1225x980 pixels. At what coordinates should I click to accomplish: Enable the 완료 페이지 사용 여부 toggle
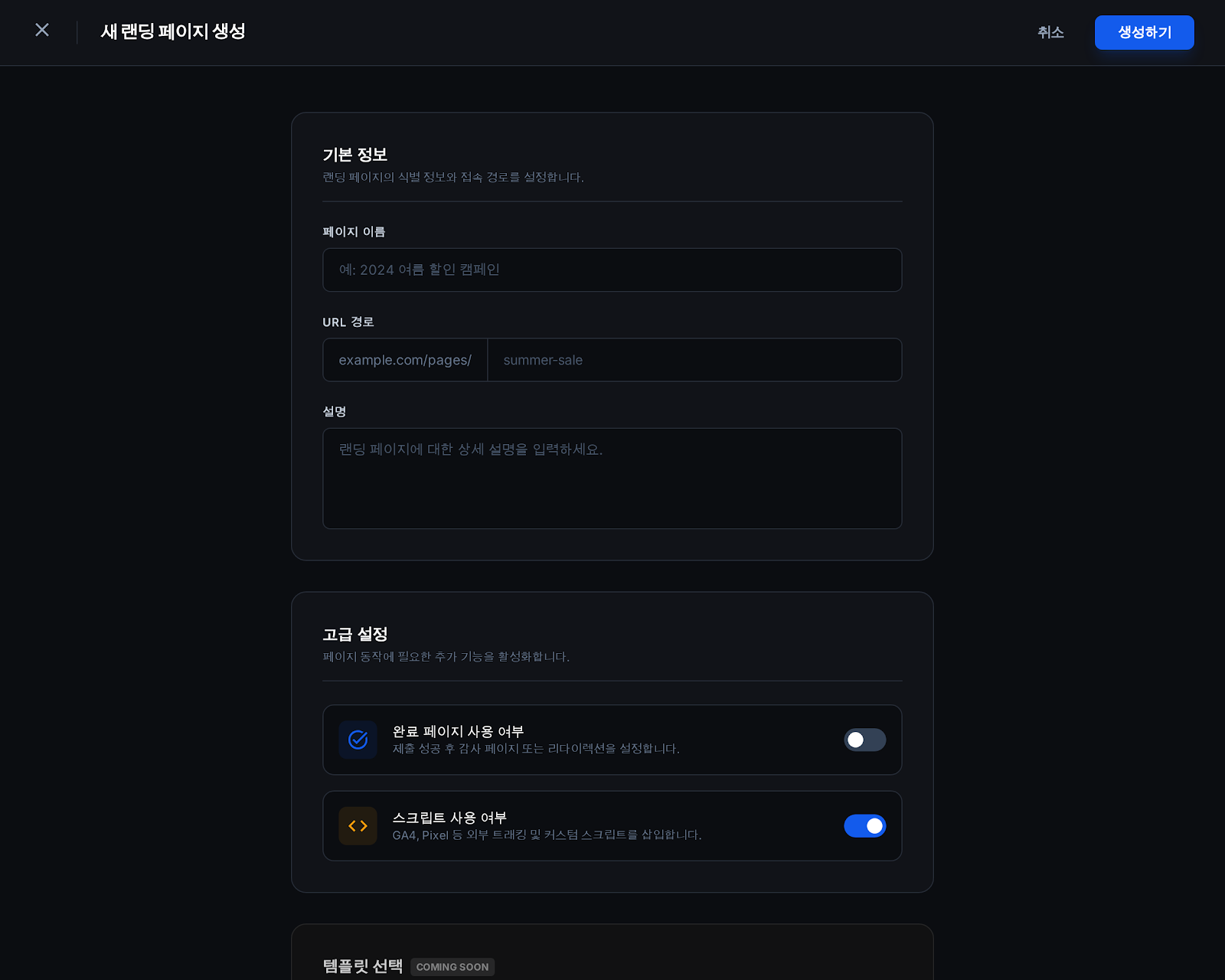point(864,740)
